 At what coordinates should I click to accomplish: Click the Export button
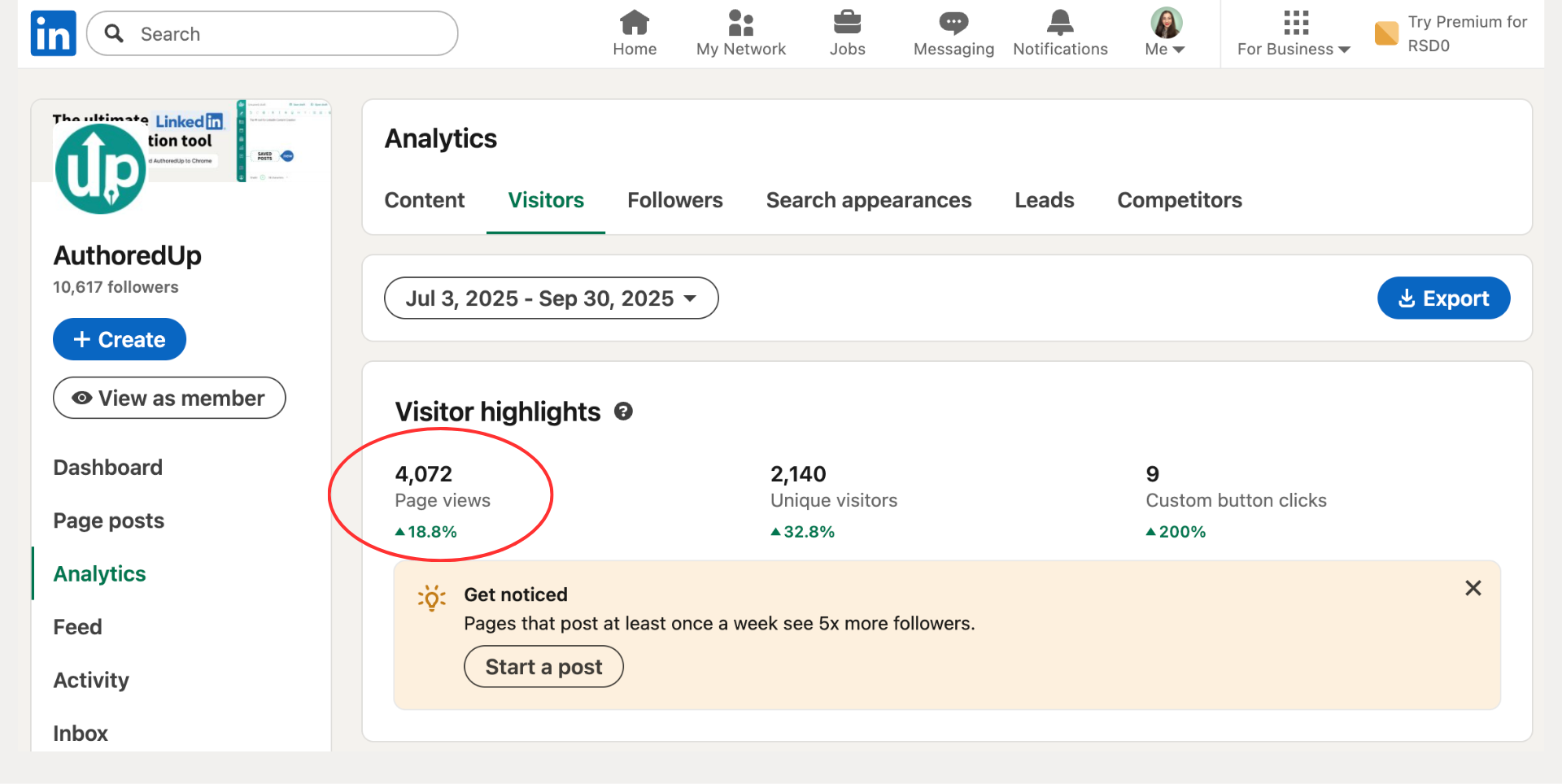click(x=1443, y=298)
